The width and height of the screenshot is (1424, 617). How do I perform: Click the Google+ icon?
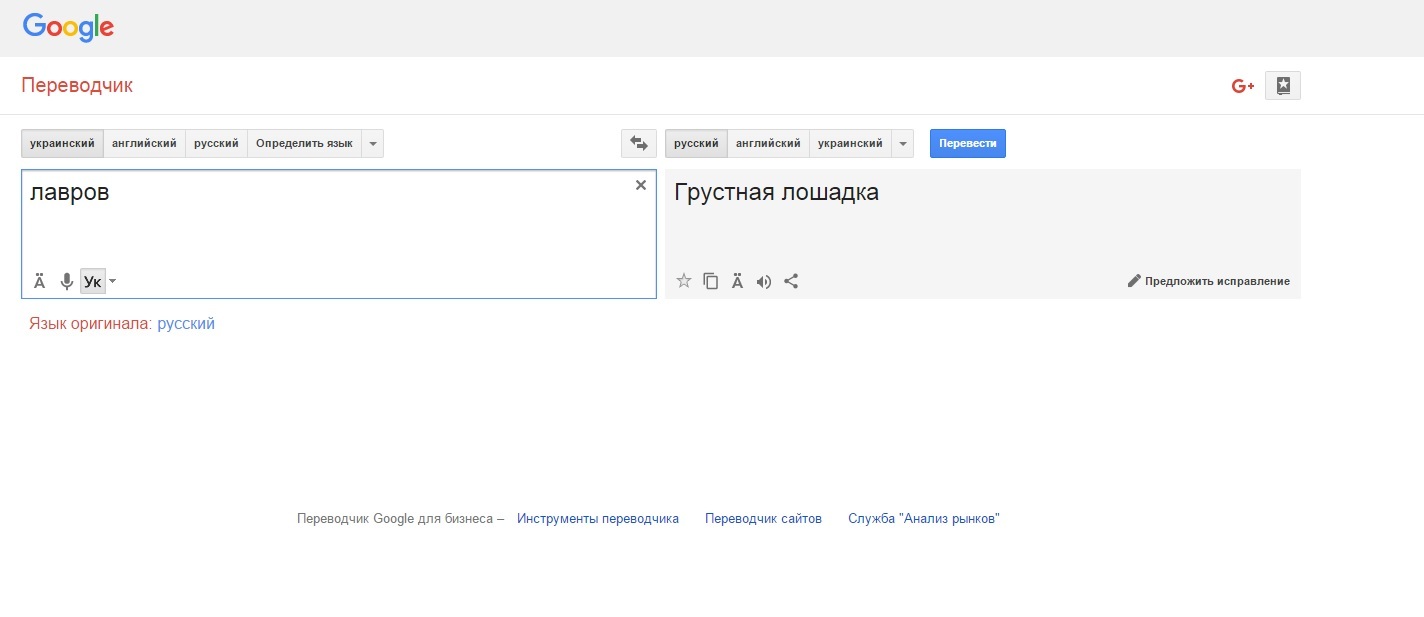click(x=1242, y=86)
